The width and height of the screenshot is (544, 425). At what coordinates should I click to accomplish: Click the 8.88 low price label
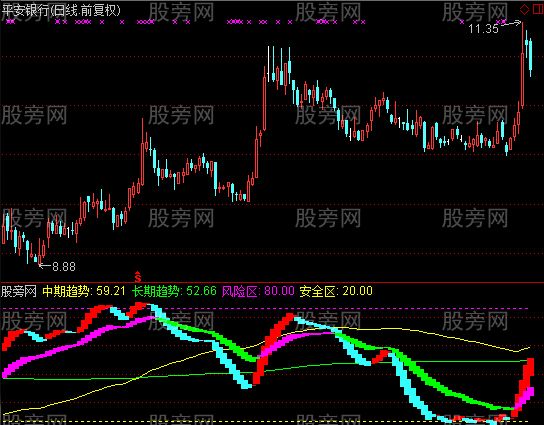click(64, 266)
